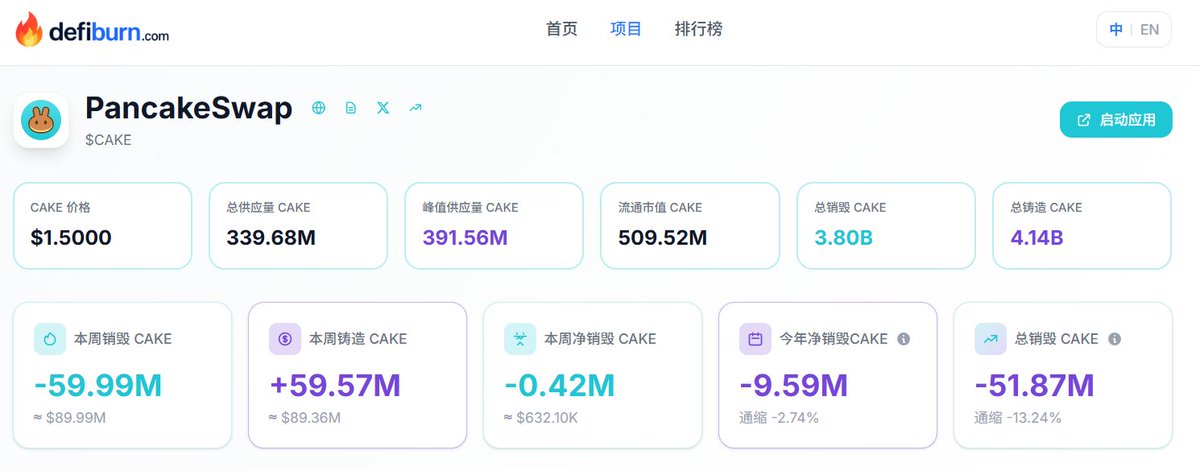Open the 排行榜 nav item
Viewport: 1200px width, 471px height.
point(699,29)
